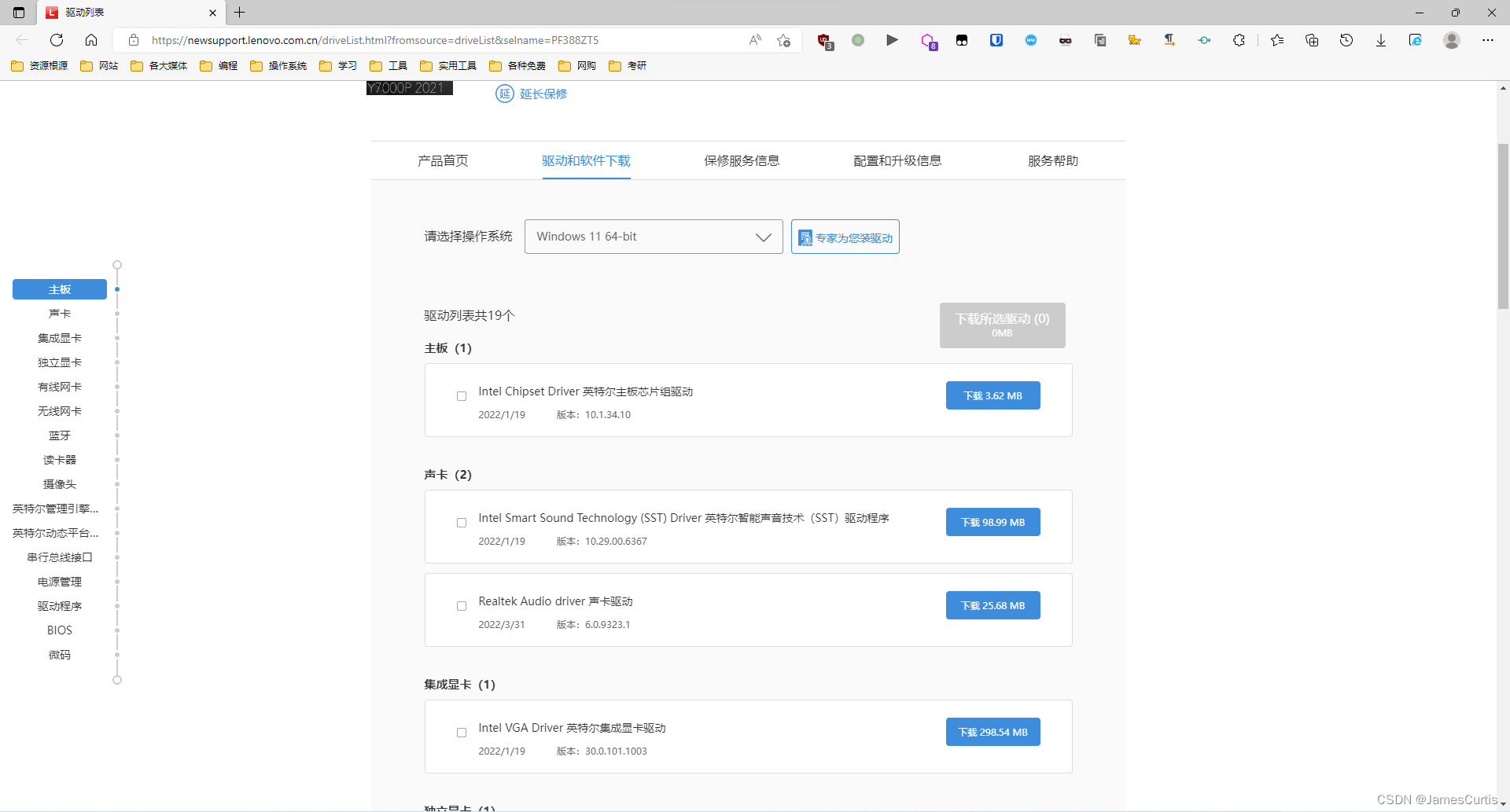Click the 专家为您装驱动 button
The height and width of the screenshot is (812, 1510).
[x=845, y=237]
